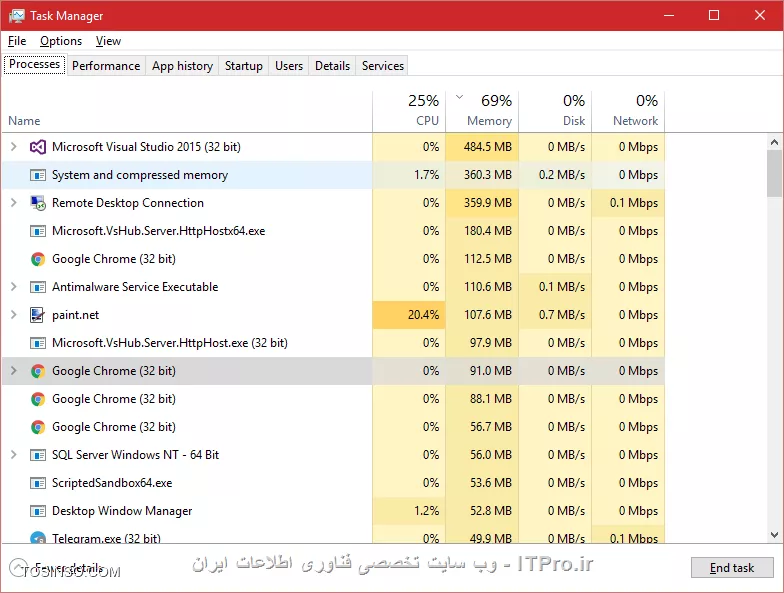The height and width of the screenshot is (593, 784).
Task: Click the SQL Server Windows NT icon
Action: coord(38,455)
